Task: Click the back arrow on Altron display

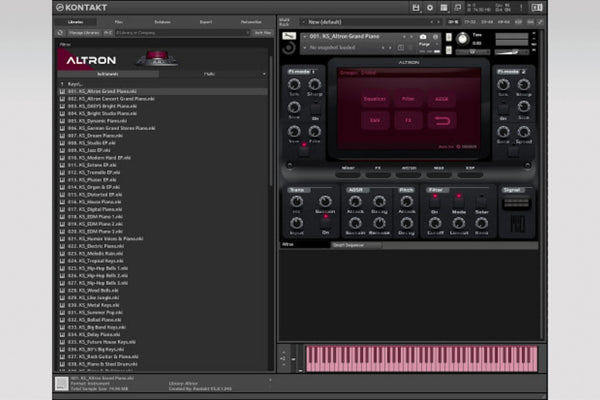Action: [x=441, y=121]
